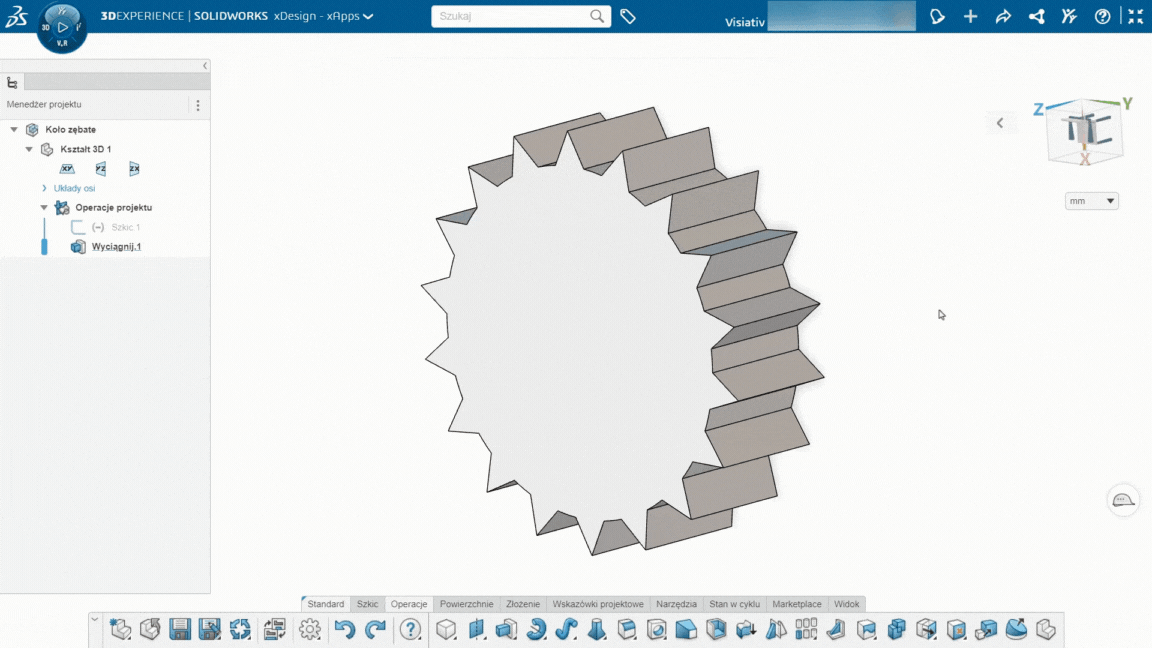
Task: Open Menedżer projektu three-dot menu
Action: coord(198,105)
